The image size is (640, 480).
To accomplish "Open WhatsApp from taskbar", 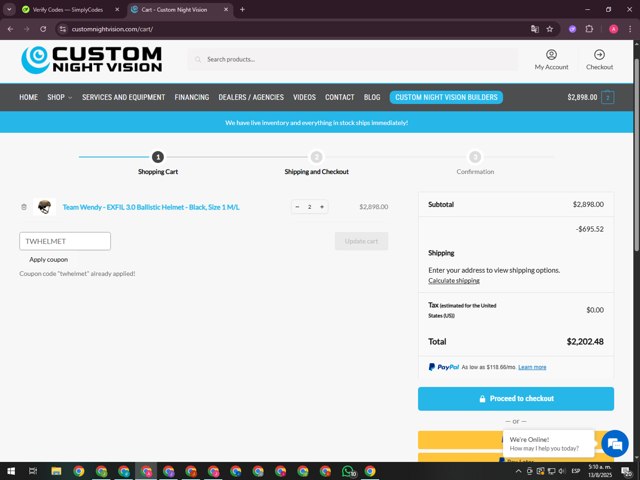I will point(348,471).
